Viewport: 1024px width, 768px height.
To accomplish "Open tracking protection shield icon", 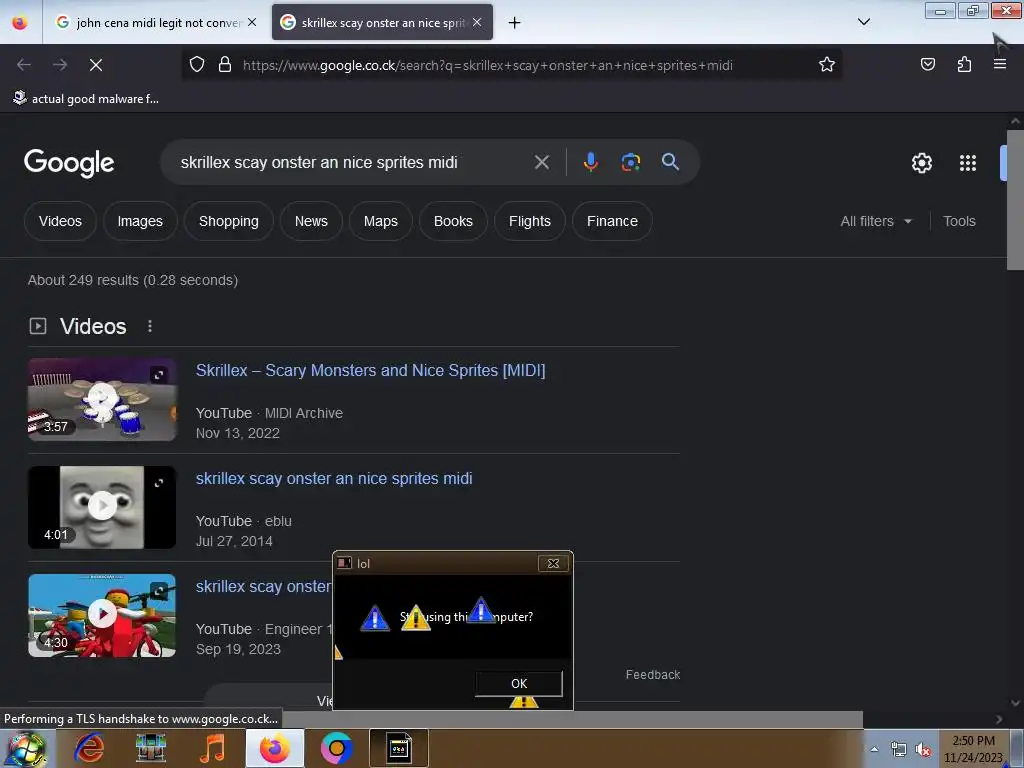I will tap(197, 64).
